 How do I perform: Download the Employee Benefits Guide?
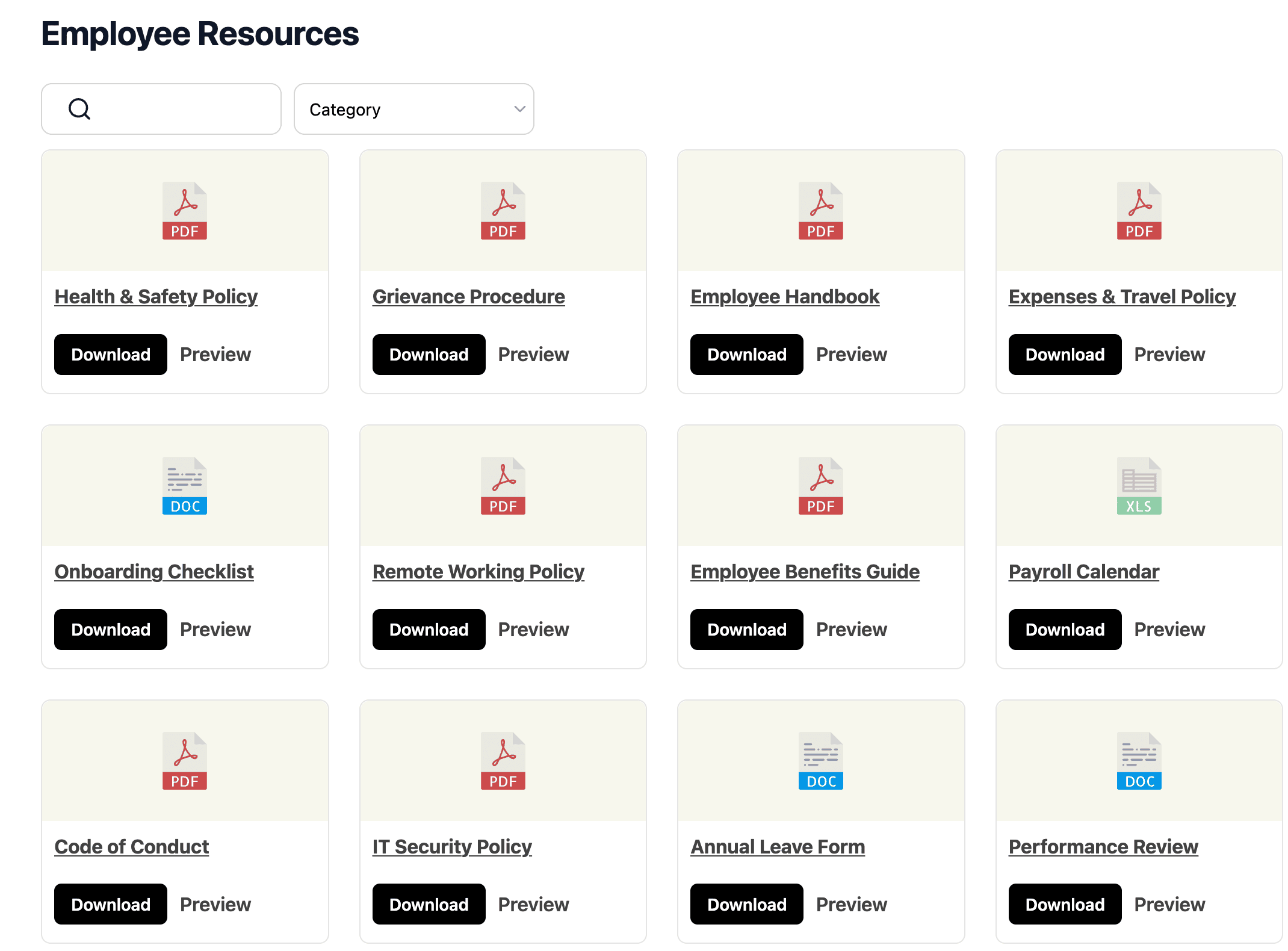tap(747, 630)
